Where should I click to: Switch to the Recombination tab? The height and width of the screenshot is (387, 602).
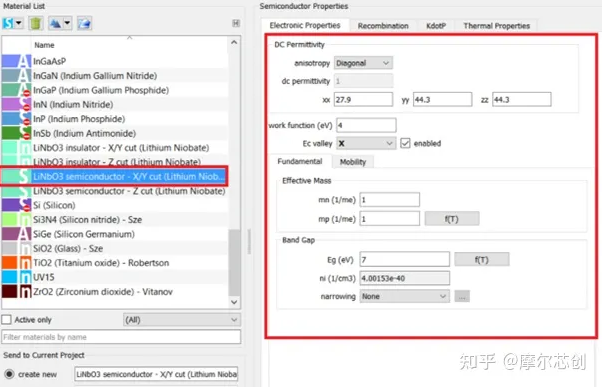pyautogui.click(x=383, y=26)
